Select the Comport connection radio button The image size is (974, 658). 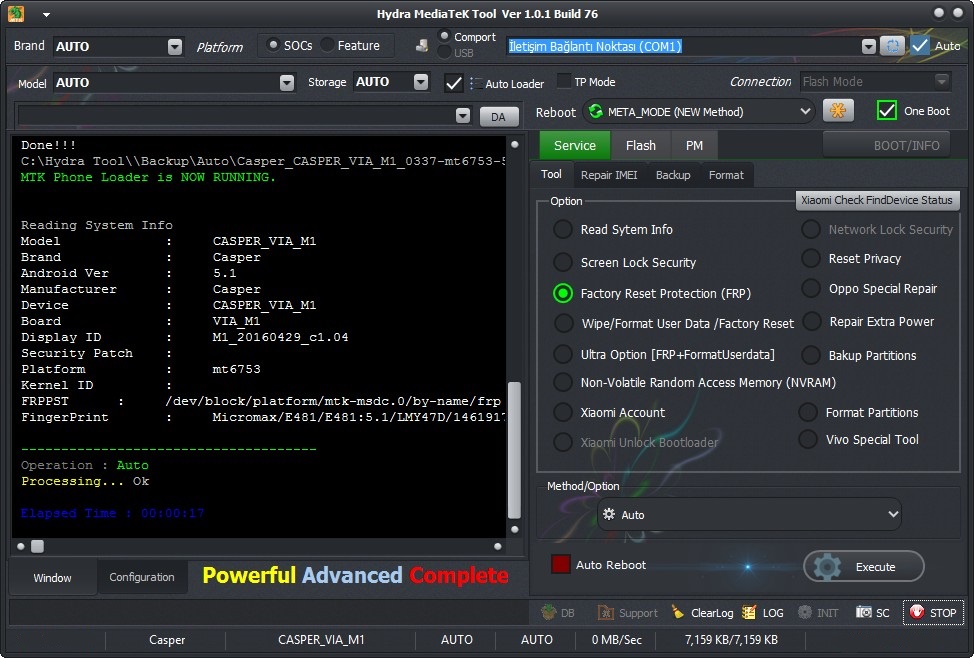444,36
